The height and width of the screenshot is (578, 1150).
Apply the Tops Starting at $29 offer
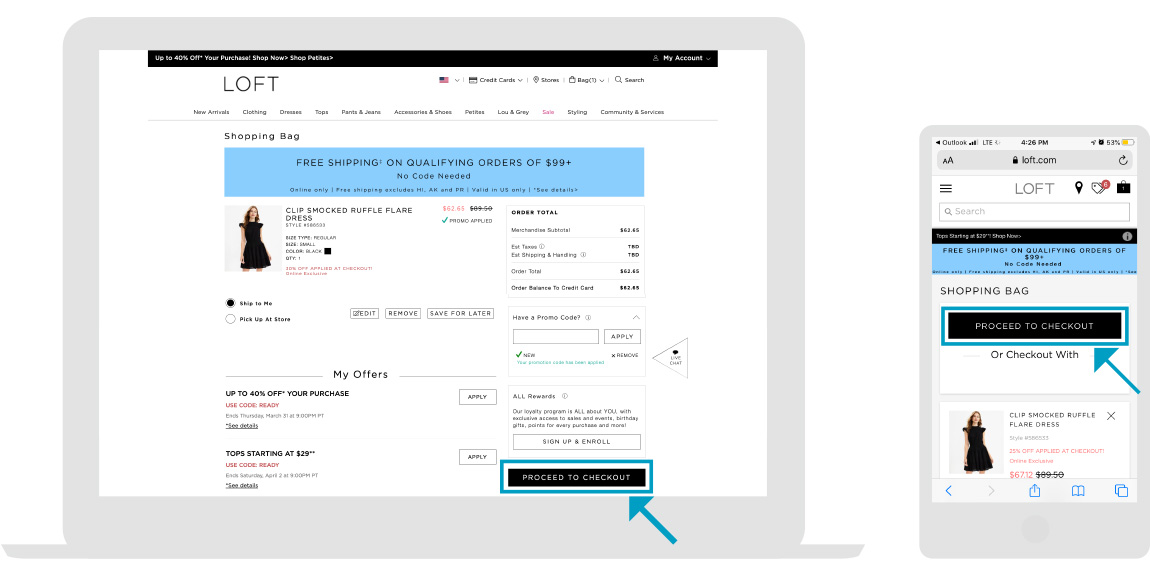click(x=477, y=457)
